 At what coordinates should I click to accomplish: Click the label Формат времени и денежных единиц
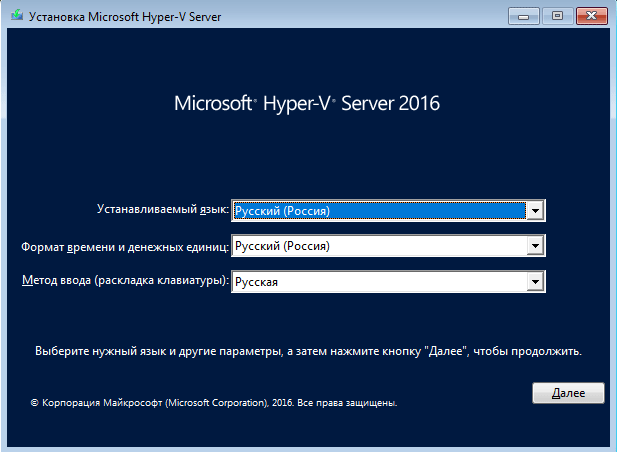(125, 247)
